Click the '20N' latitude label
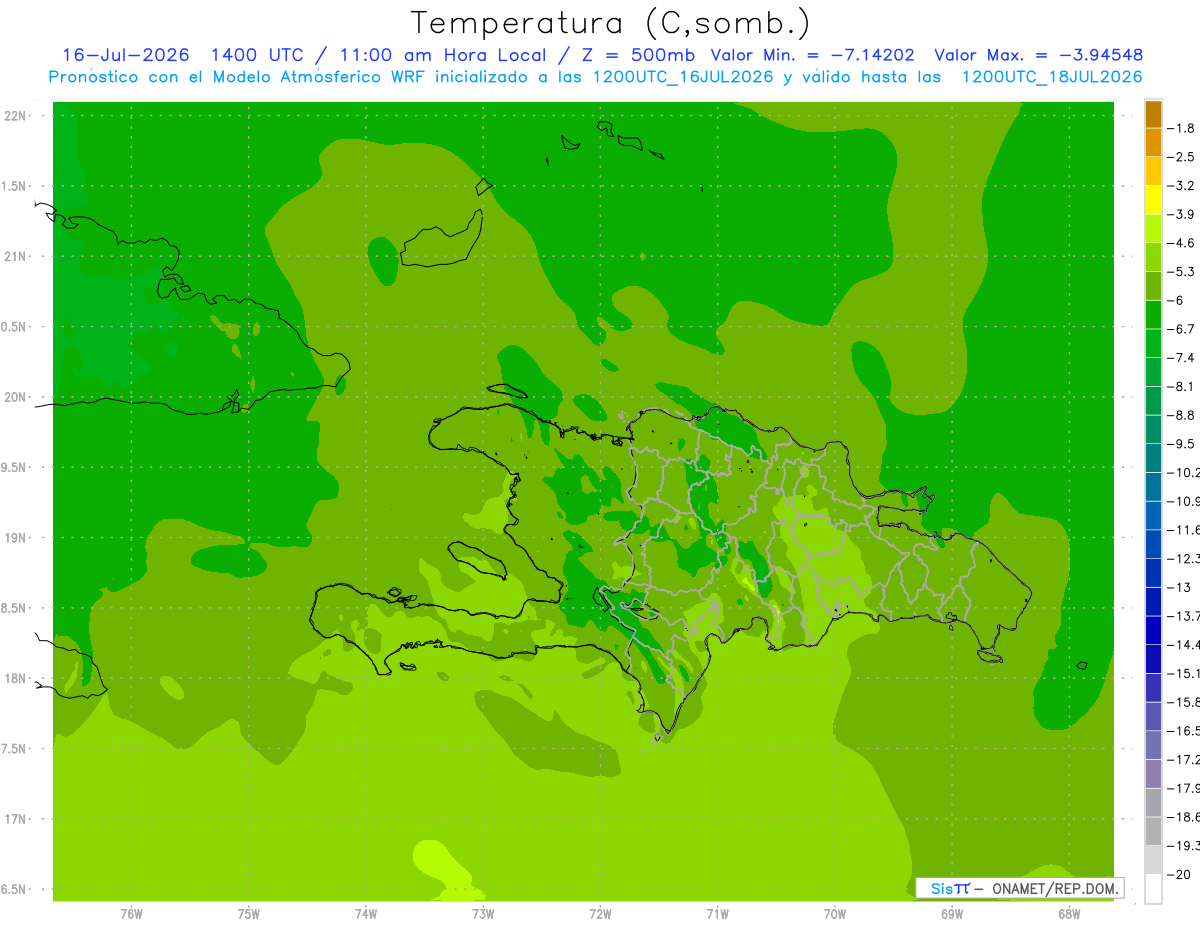Viewport: 1200px width, 927px height. click(x=16, y=397)
